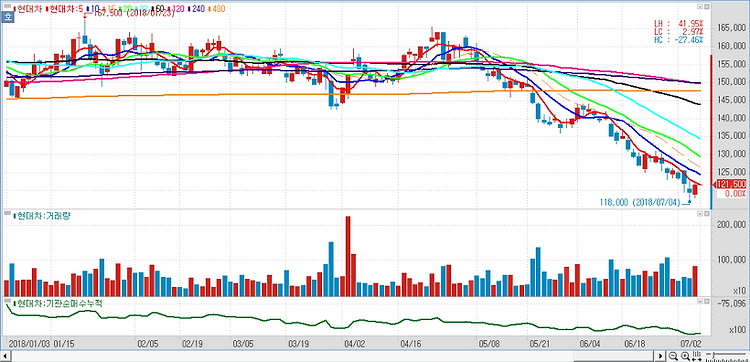Minimize the 기관순매수누적 indicator pane
Screen dimensions: 750x362
700,302
